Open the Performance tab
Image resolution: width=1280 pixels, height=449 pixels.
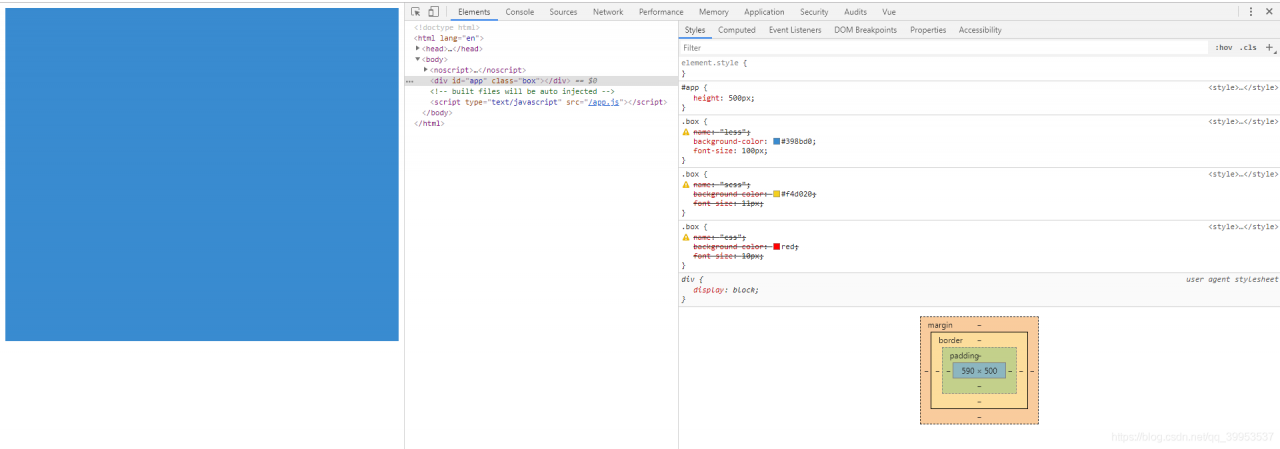pos(661,12)
